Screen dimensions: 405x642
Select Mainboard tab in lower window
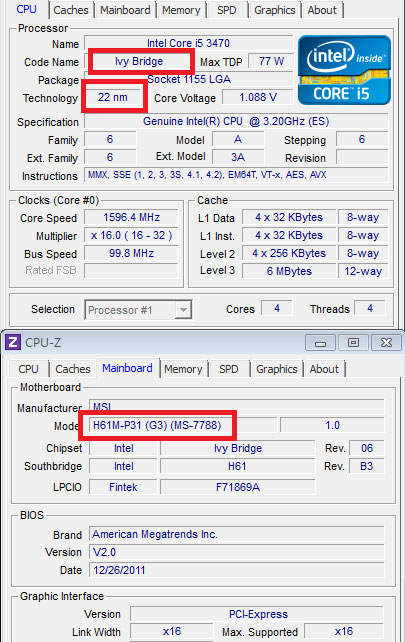tap(127, 368)
